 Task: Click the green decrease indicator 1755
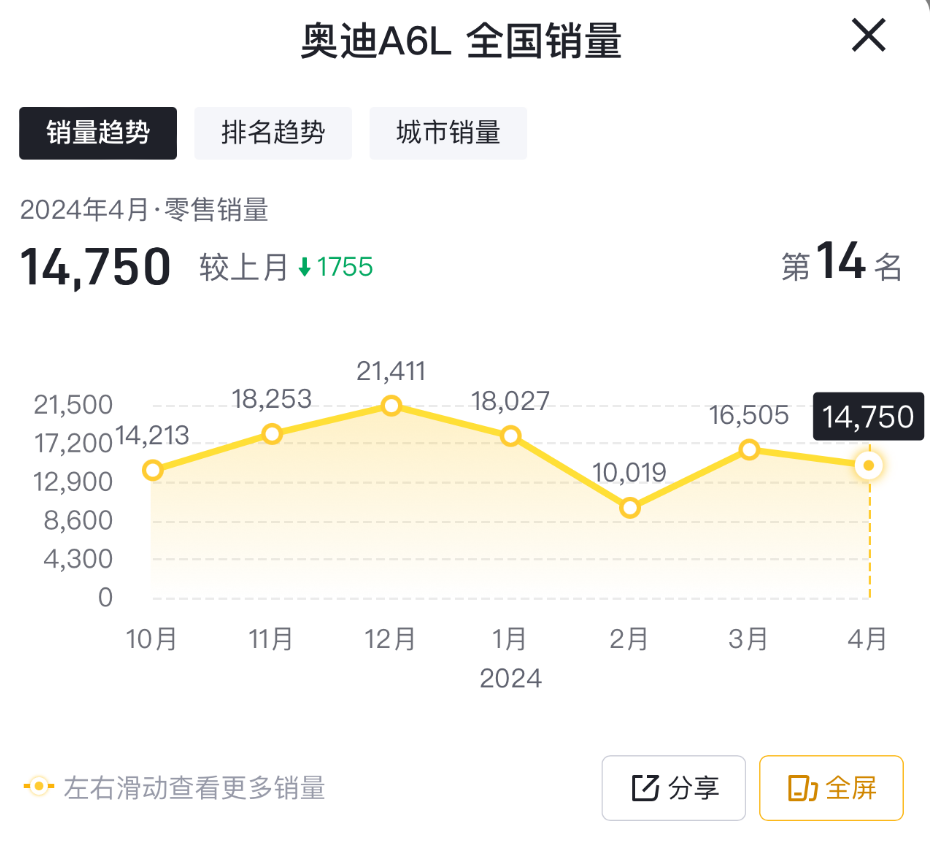click(x=341, y=267)
